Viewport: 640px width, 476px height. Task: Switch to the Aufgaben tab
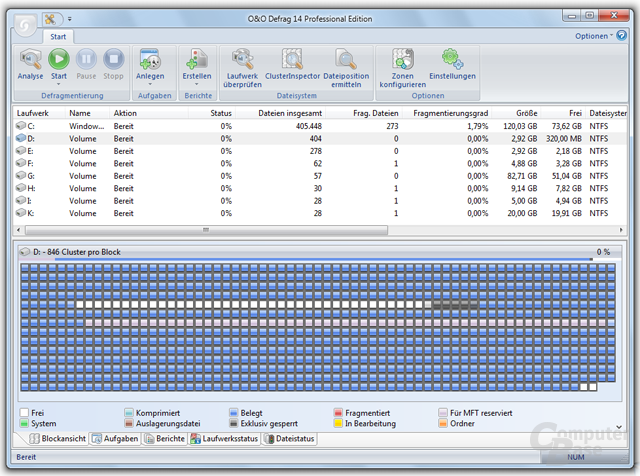pyautogui.click(x=115, y=438)
